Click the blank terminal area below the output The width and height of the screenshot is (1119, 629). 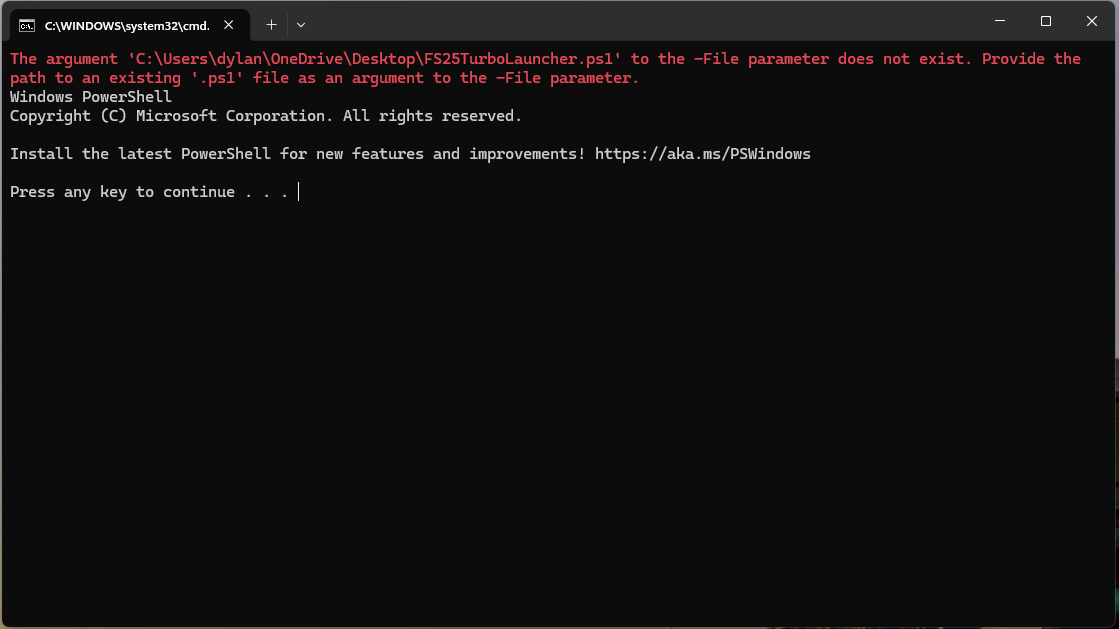tap(560, 420)
